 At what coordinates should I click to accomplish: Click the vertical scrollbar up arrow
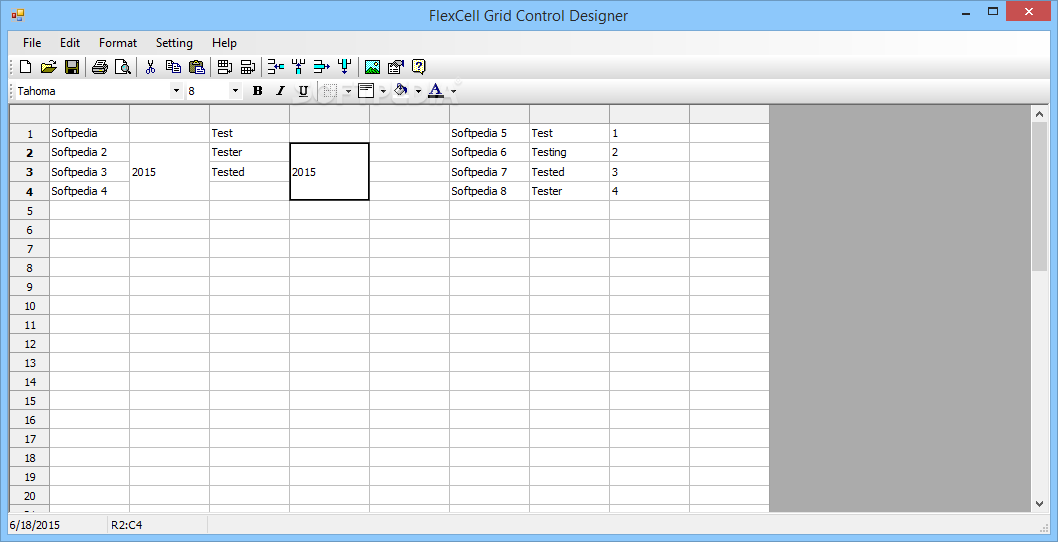(1039, 114)
